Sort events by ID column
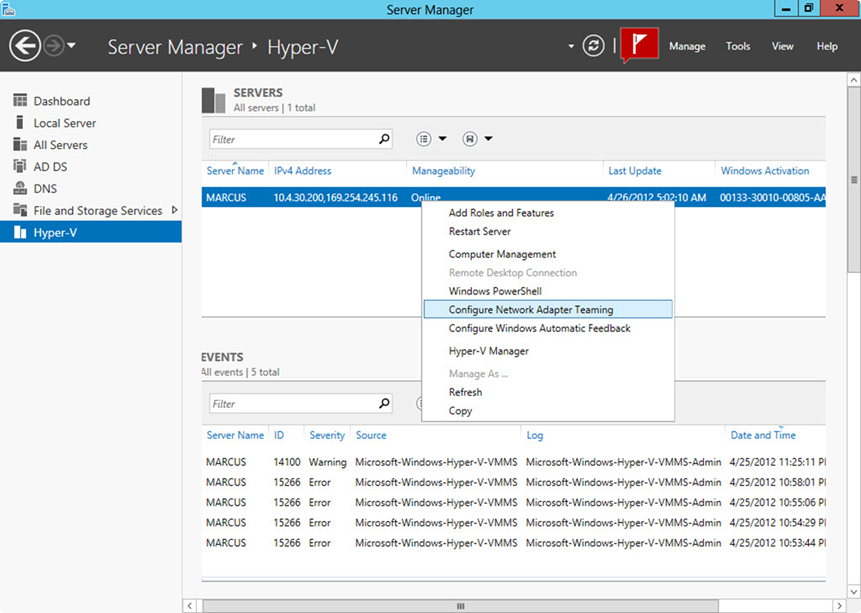The width and height of the screenshot is (861, 613). 279,435
